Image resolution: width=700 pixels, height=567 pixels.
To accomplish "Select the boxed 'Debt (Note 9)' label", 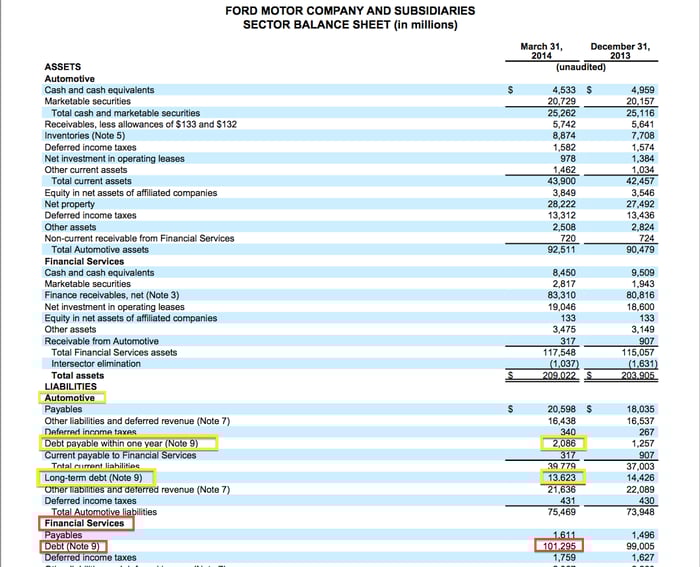I will coord(72,546).
